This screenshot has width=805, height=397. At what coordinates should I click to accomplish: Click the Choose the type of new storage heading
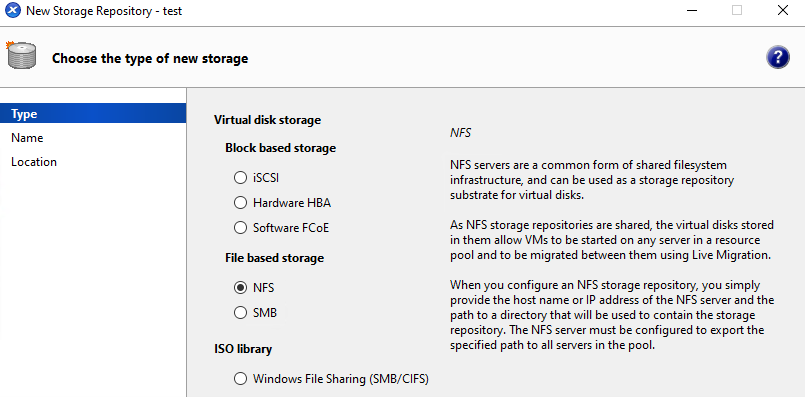[x=150, y=59]
